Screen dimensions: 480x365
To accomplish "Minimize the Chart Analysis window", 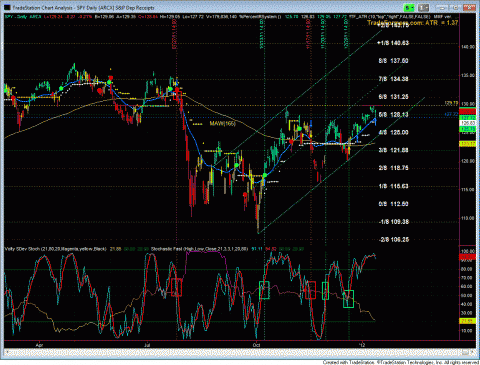I will [442, 7].
